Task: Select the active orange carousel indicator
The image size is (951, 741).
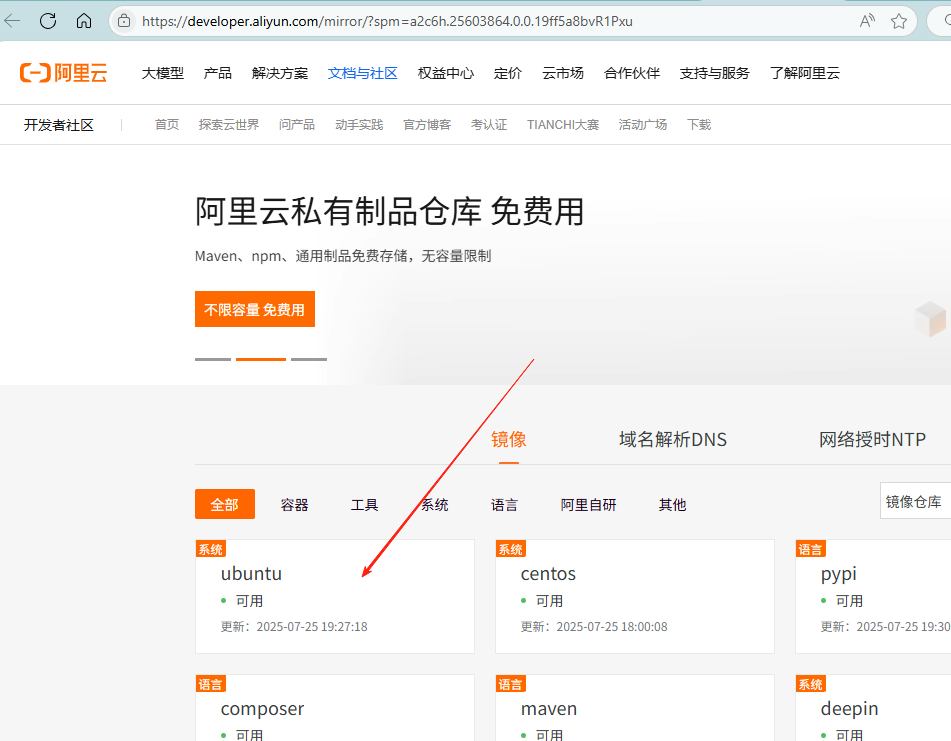Action: click(x=261, y=359)
